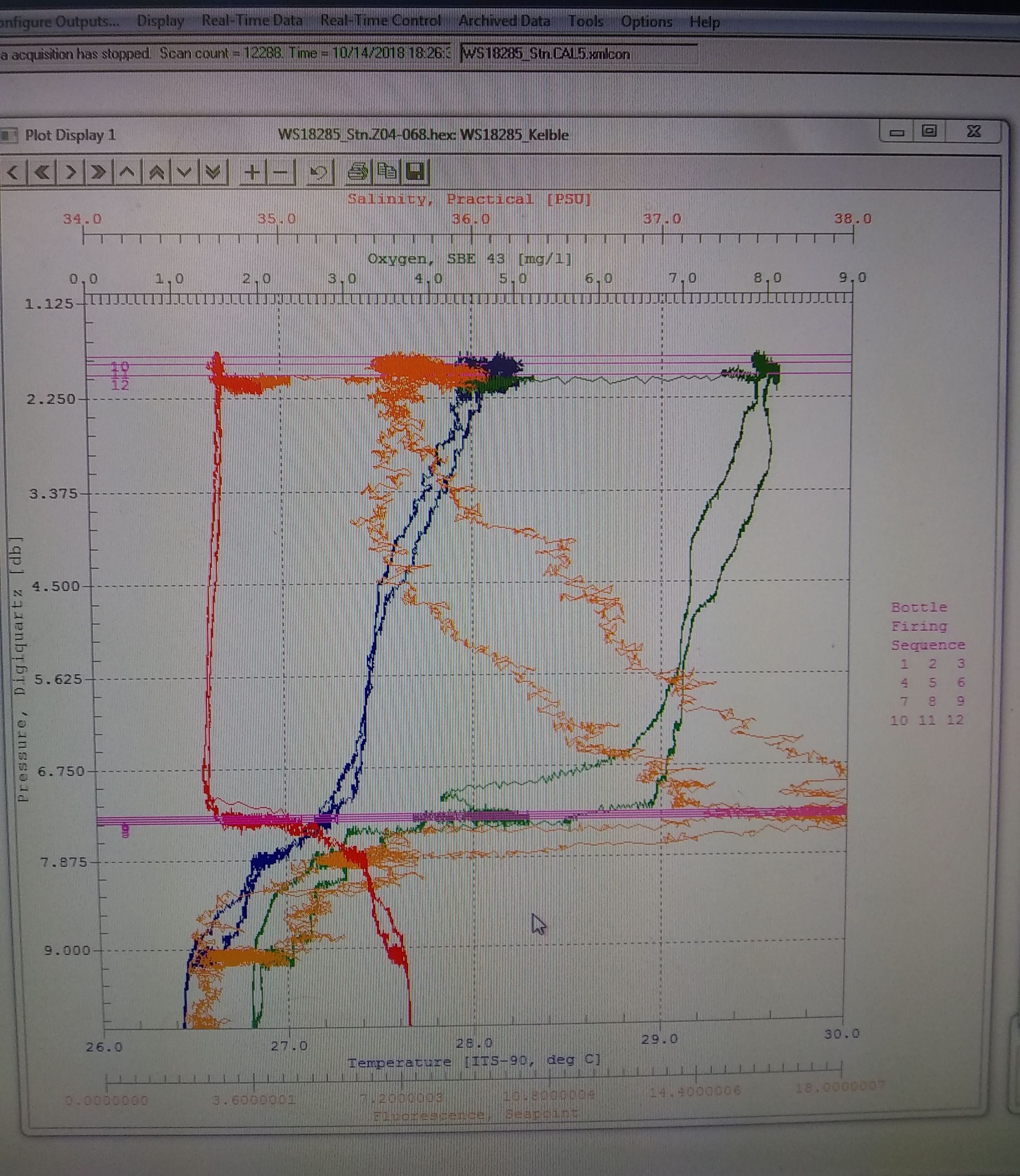
Task: Click the double left arrow pan button
Action: [42, 172]
